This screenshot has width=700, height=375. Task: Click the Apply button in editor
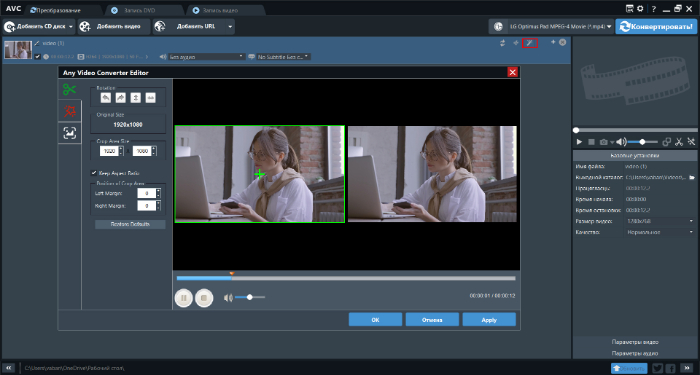(489, 320)
